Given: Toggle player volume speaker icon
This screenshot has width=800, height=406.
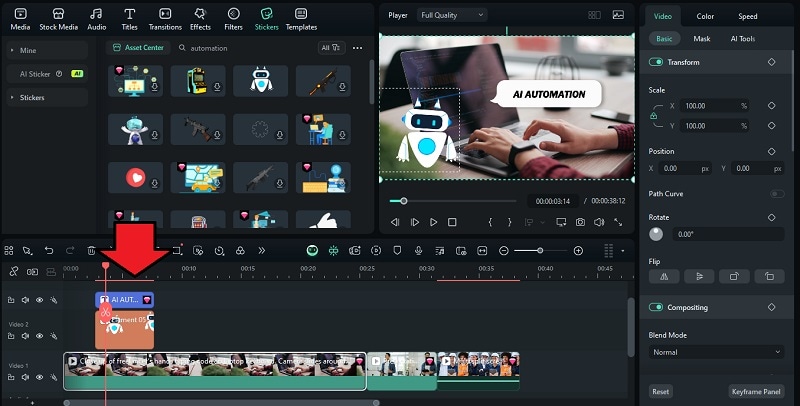Looking at the screenshot, I should pos(599,222).
